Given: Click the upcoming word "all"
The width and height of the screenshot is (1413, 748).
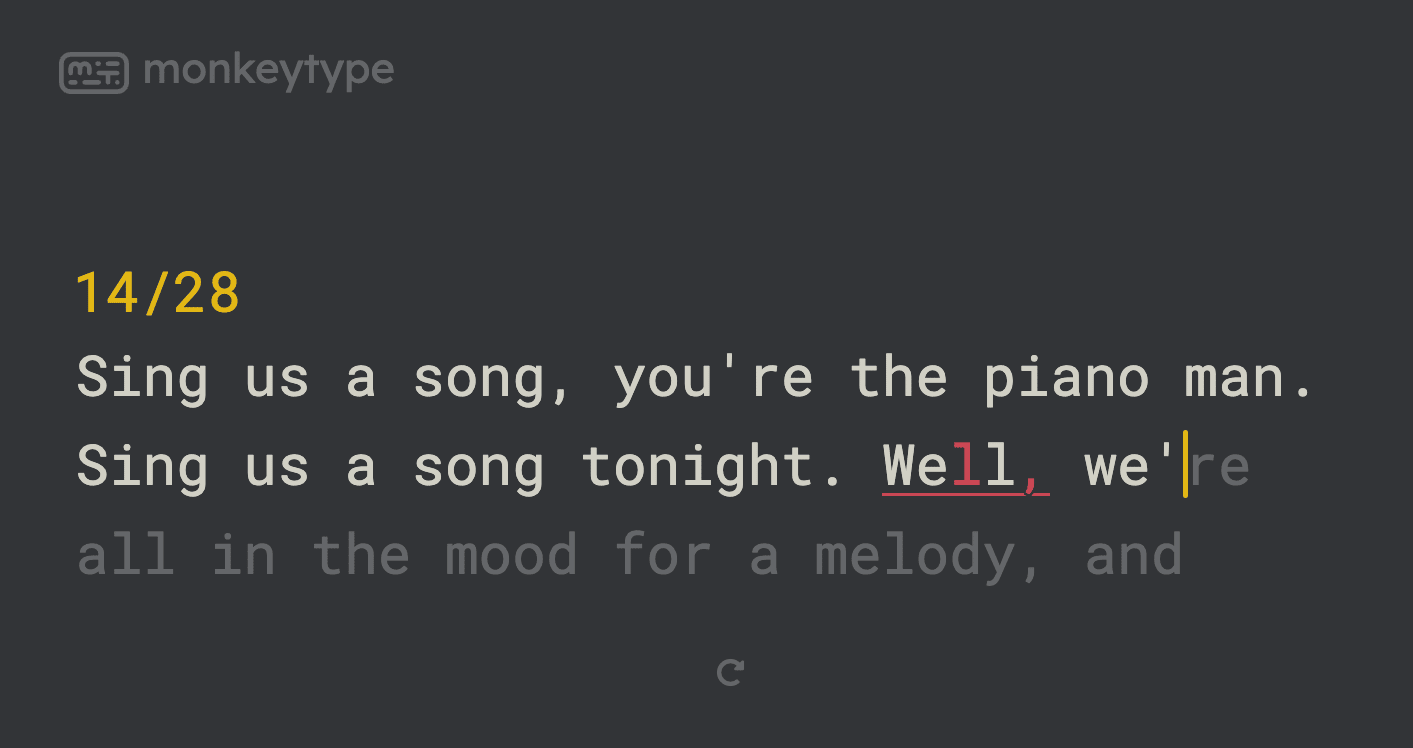Looking at the screenshot, I should tap(126, 555).
